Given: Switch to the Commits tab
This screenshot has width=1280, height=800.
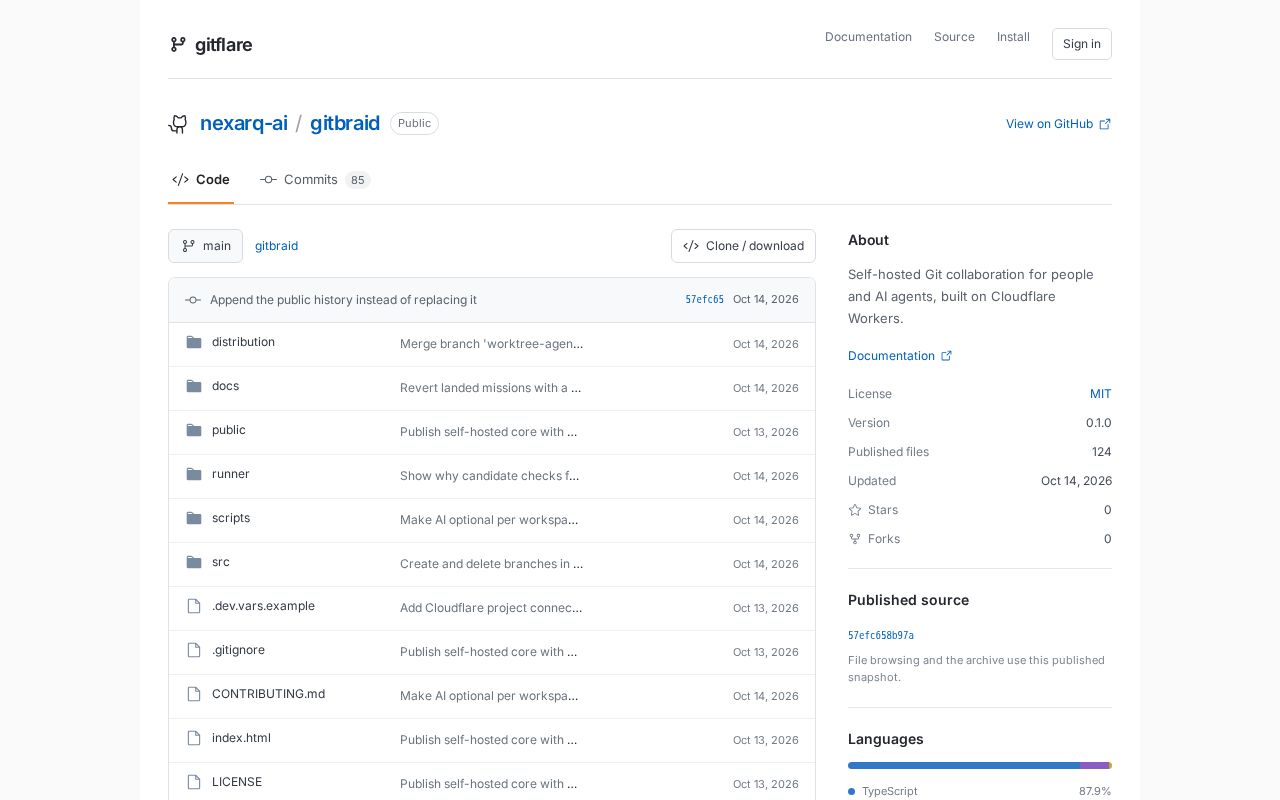Looking at the screenshot, I should pyautogui.click(x=315, y=180).
